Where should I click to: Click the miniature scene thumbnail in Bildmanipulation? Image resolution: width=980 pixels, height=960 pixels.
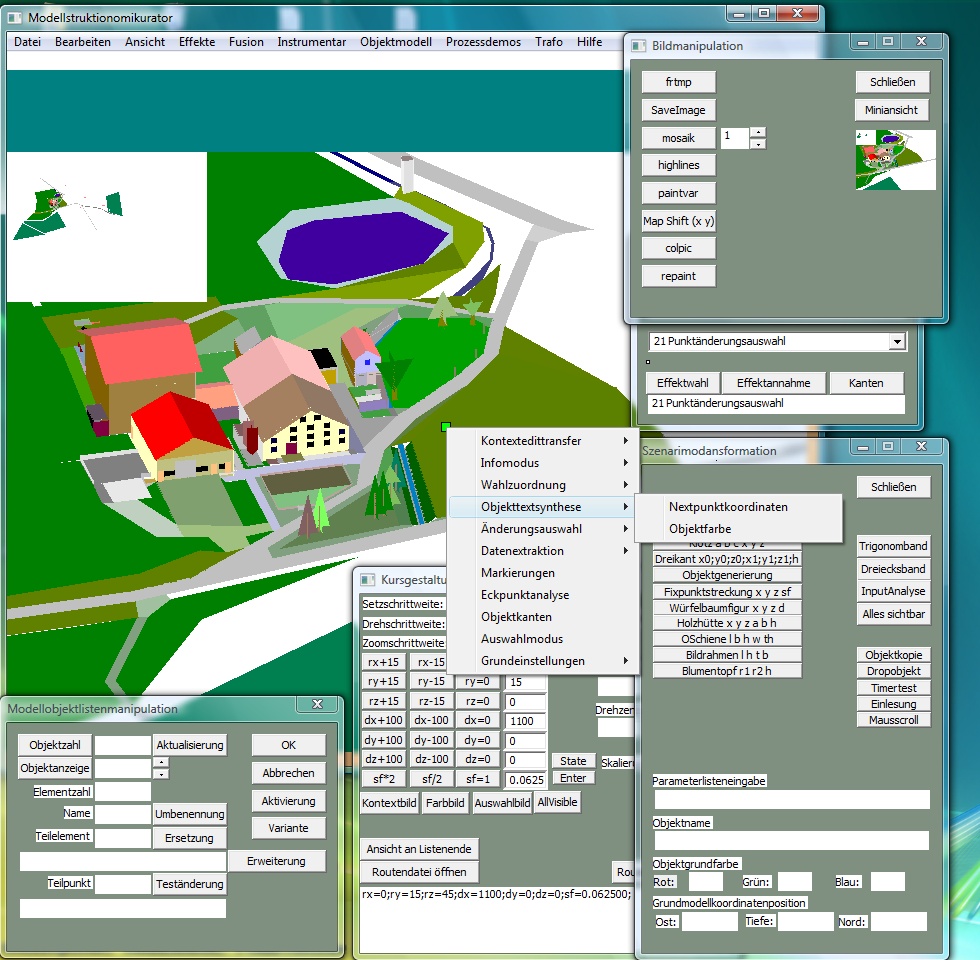pos(896,160)
